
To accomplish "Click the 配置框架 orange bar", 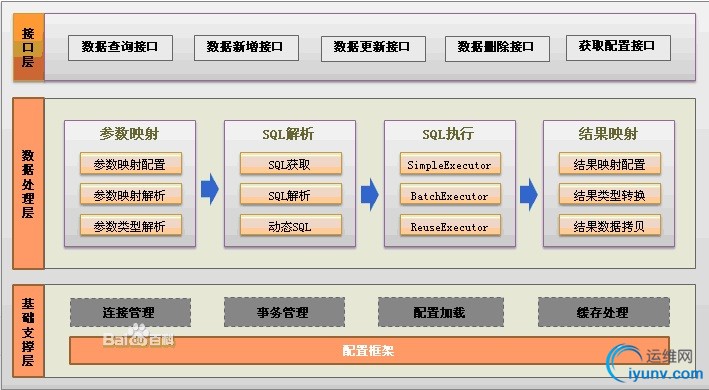I will click(x=369, y=351).
